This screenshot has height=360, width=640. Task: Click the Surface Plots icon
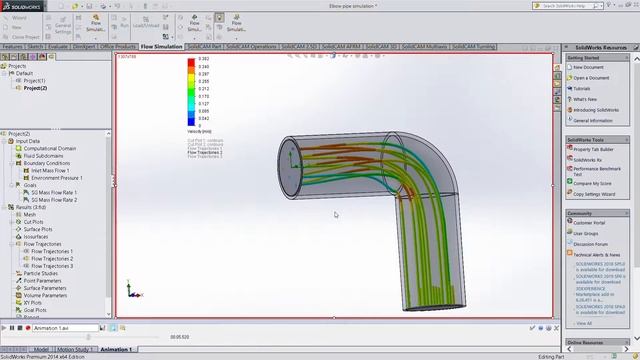pos(18,229)
